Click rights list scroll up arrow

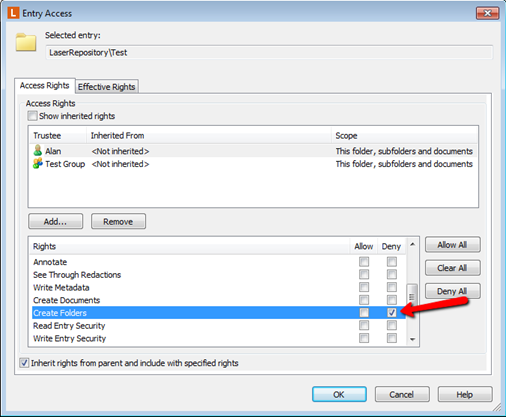click(x=413, y=245)
